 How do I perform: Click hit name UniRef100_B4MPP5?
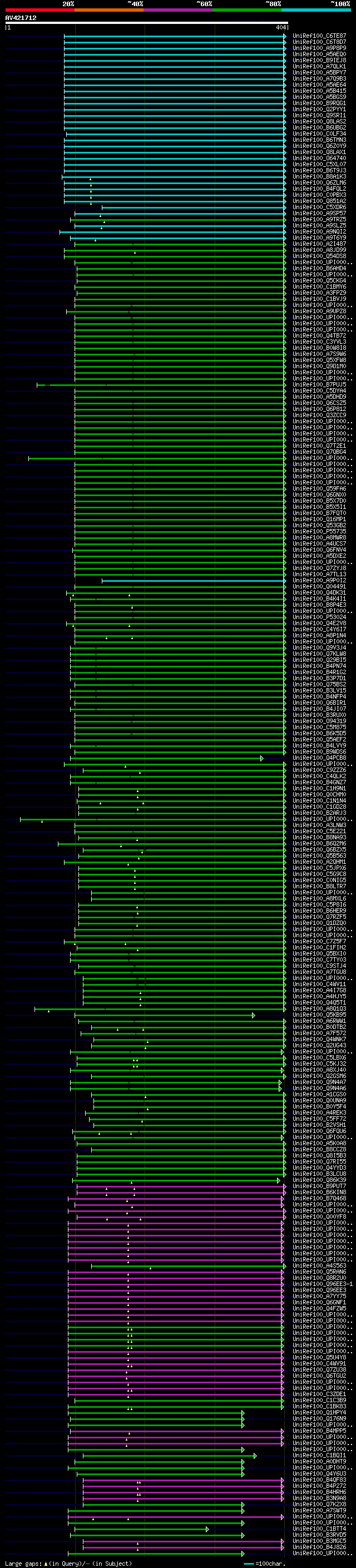(319, 1431)
